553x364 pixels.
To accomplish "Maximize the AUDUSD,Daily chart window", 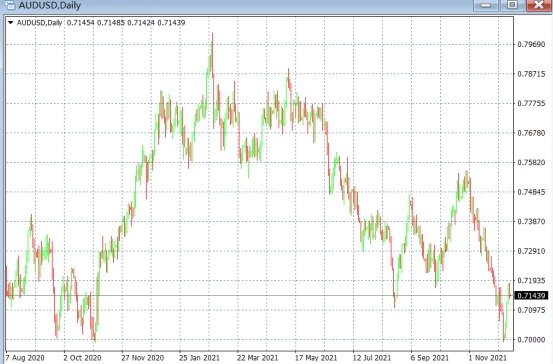I will [x=512, y=5].
